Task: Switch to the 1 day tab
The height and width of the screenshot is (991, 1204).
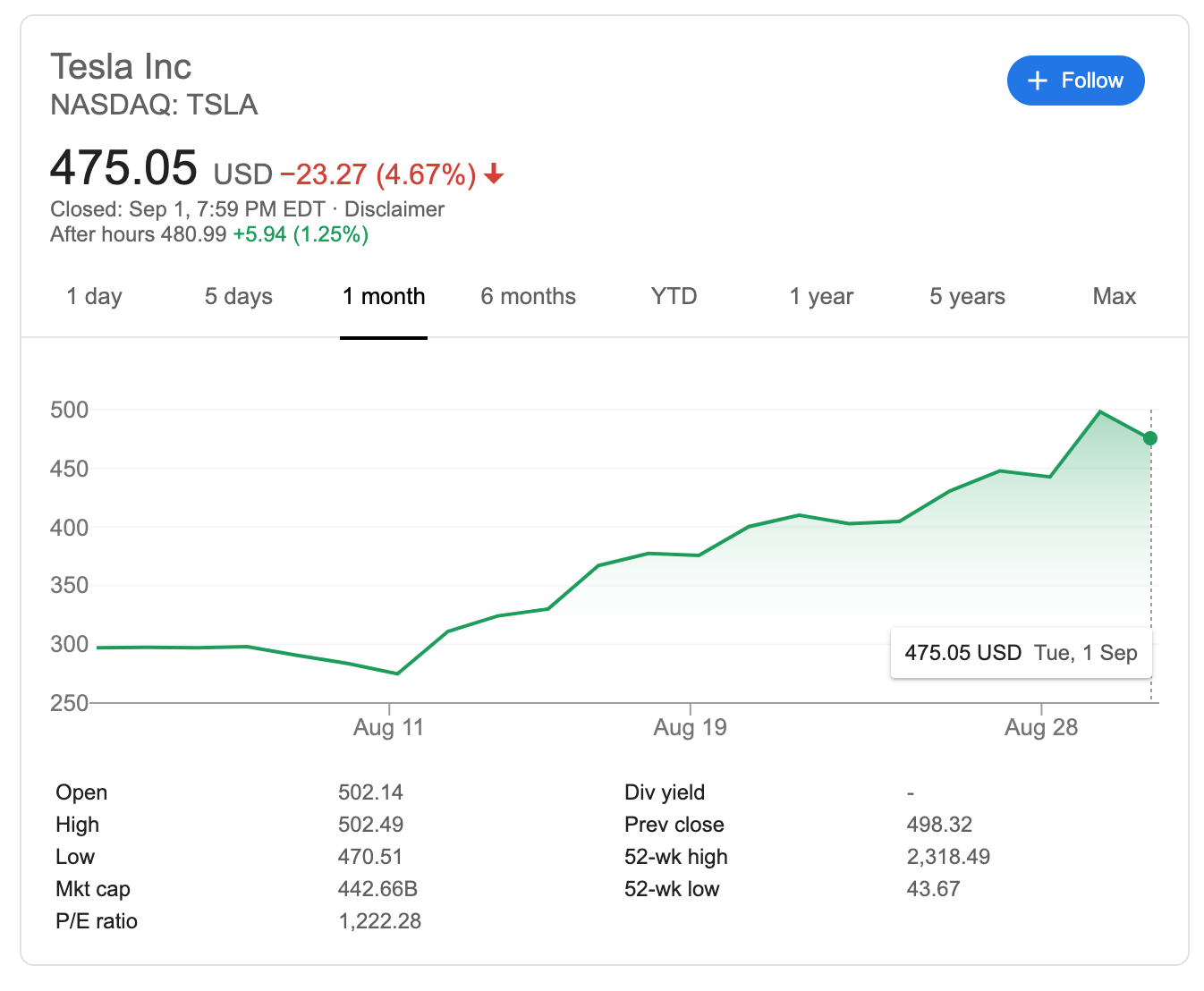Action: pyautogui.click(x=94, y=297)
